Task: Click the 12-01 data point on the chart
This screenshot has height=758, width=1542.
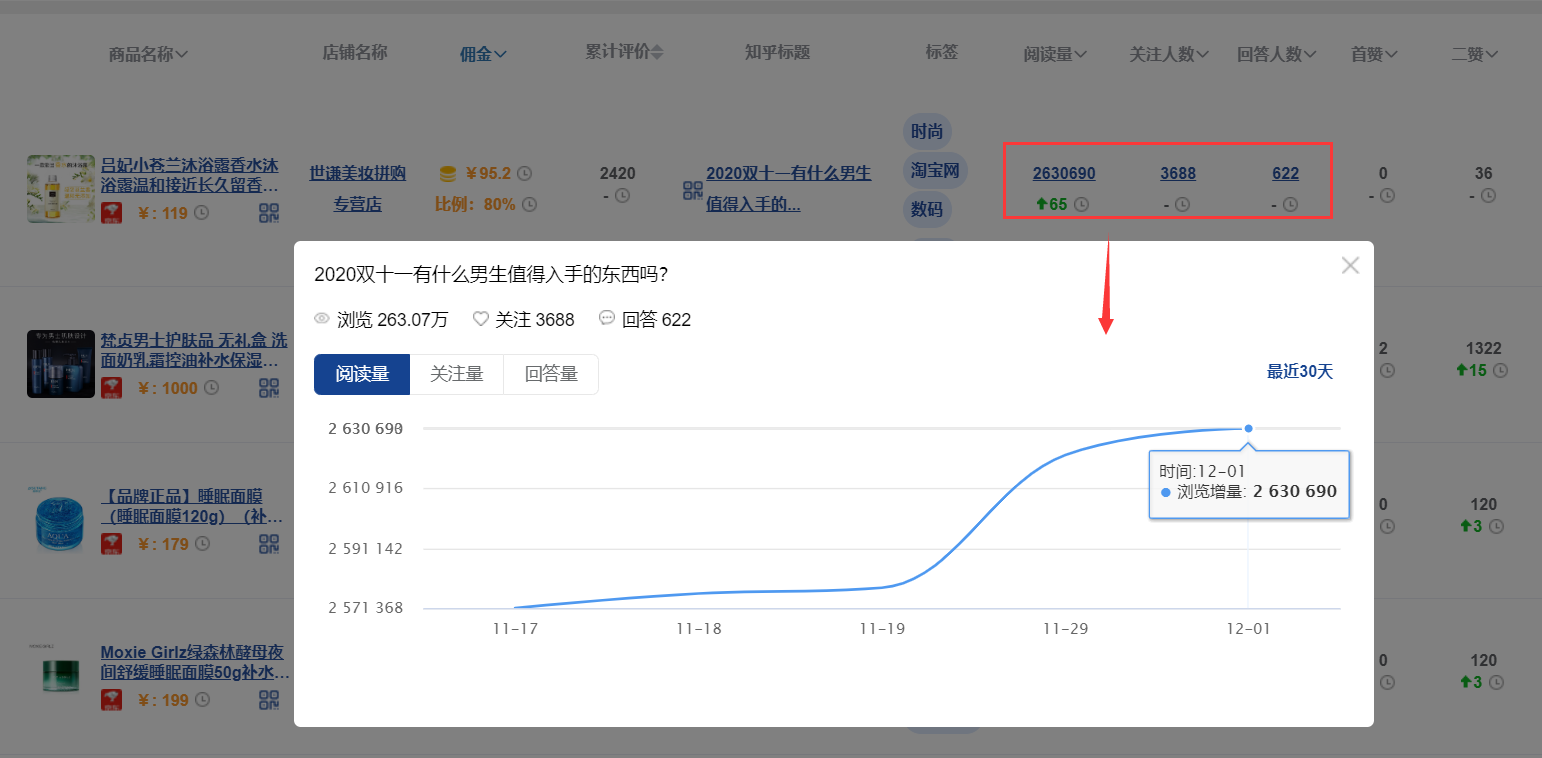Action: (x=1248, y=428)
